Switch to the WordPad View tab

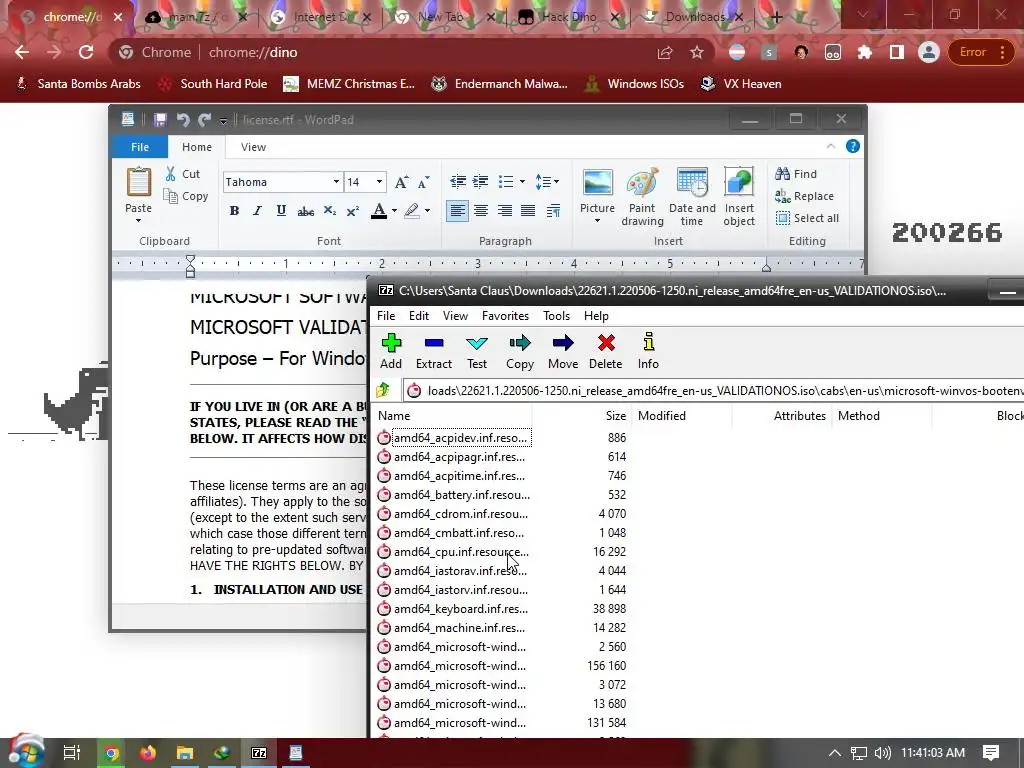253,147
